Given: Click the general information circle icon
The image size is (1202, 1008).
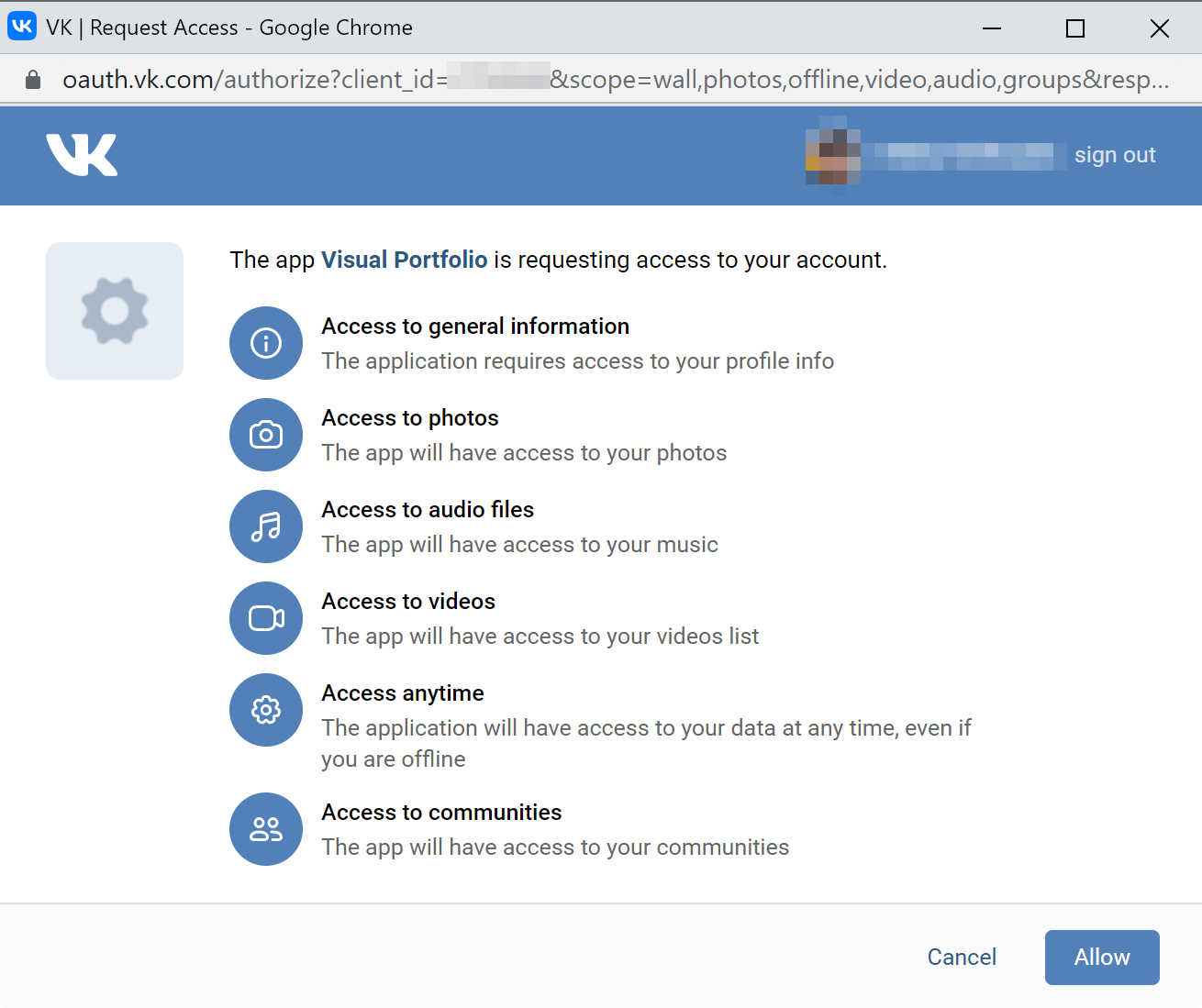Looking at the screenshot, I should click(x=266, y=343).
